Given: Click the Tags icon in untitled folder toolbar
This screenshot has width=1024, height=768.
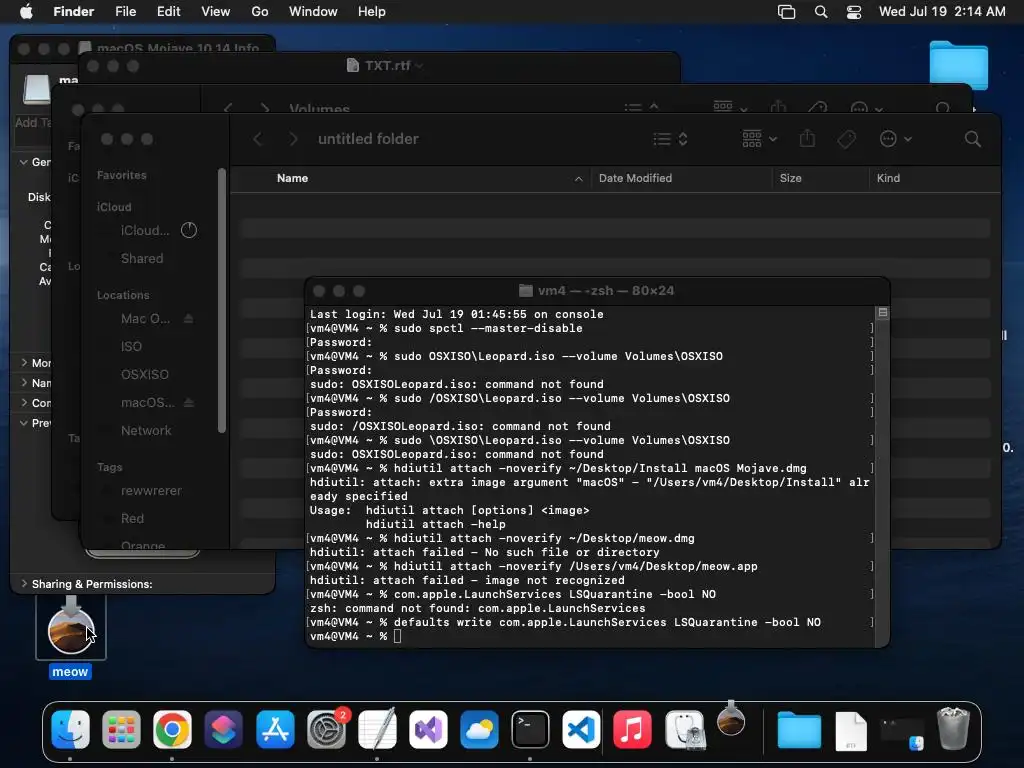Looking at the screenshot, I should [847, 139].
